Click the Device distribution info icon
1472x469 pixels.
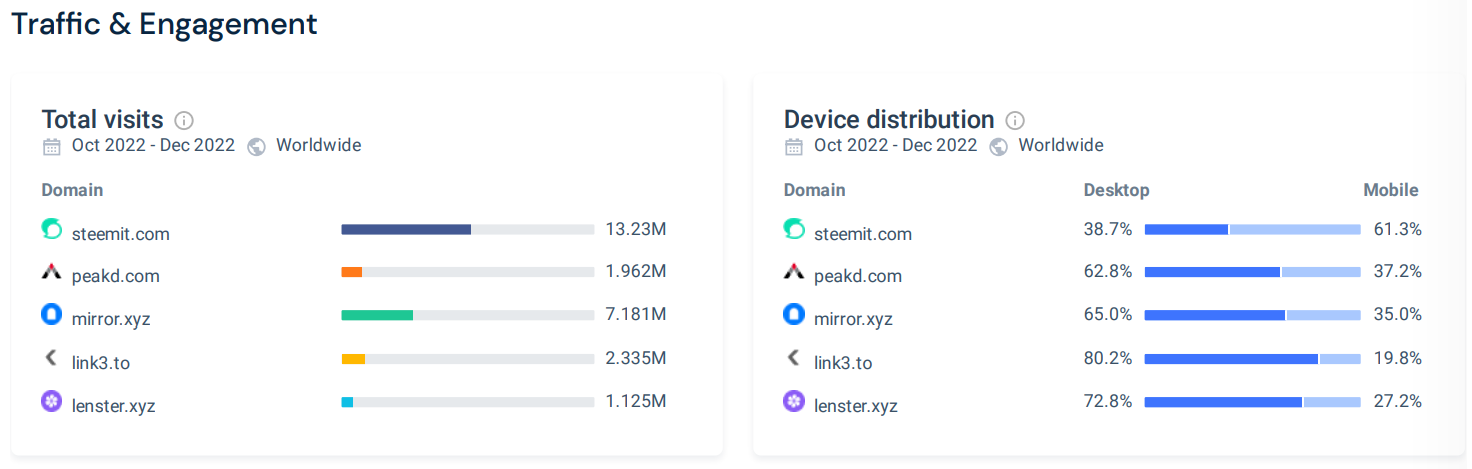(x=1015, y=120)
